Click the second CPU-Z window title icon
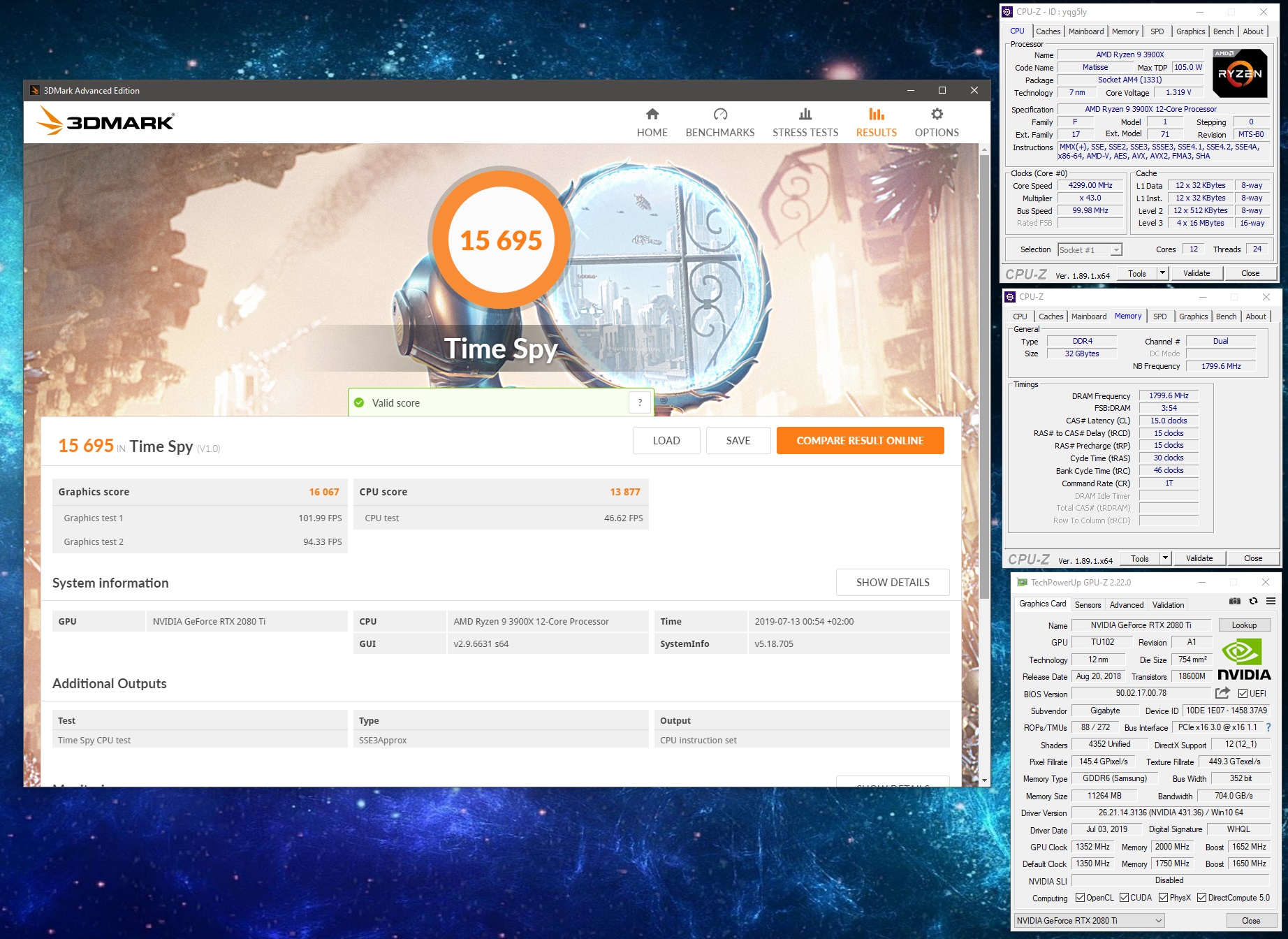Image resolution: width=1288 pixels, height=939 pixels. tap(1010, 297)
